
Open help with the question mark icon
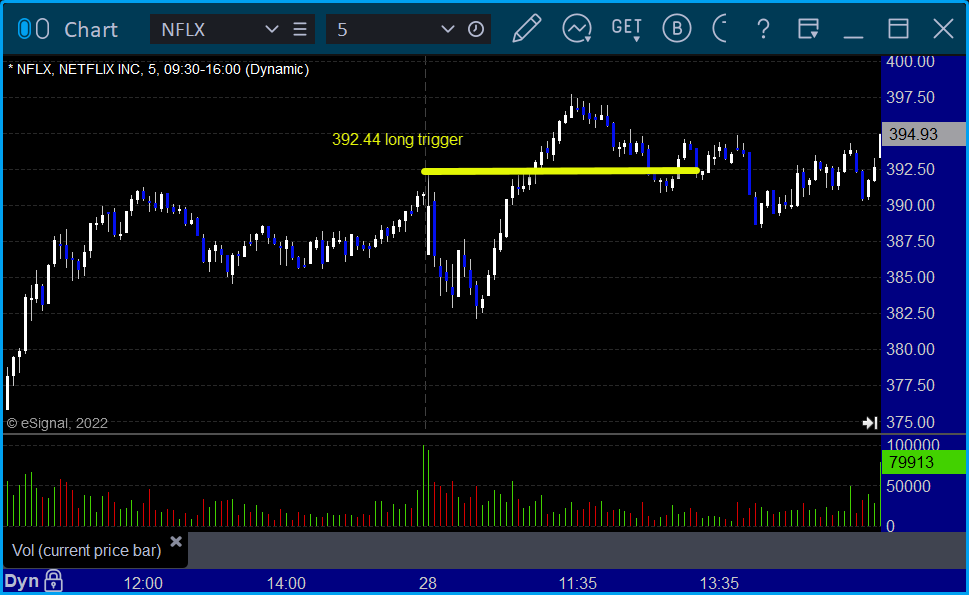[763, 29]
